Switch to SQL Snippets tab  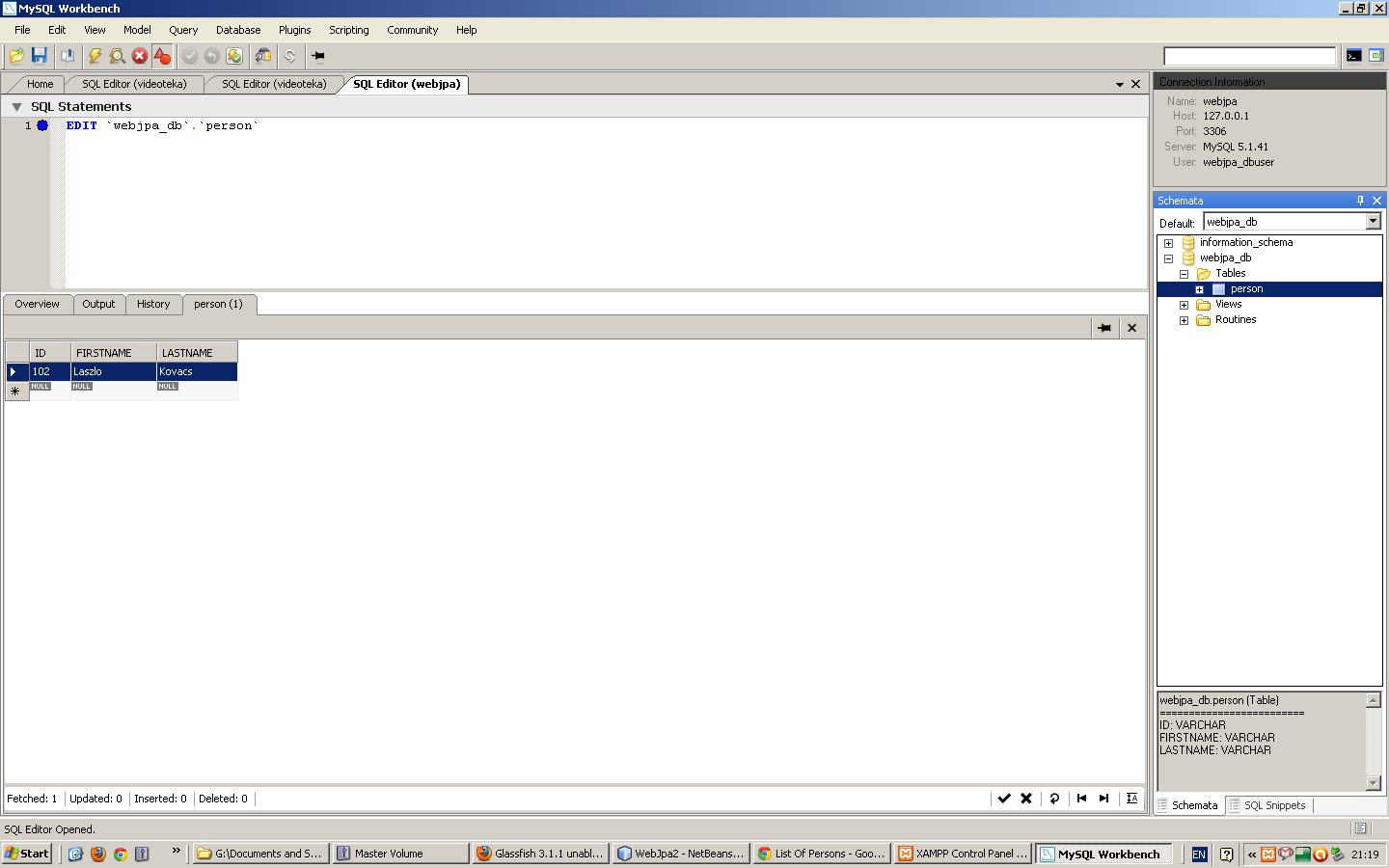click(1267, 805)
